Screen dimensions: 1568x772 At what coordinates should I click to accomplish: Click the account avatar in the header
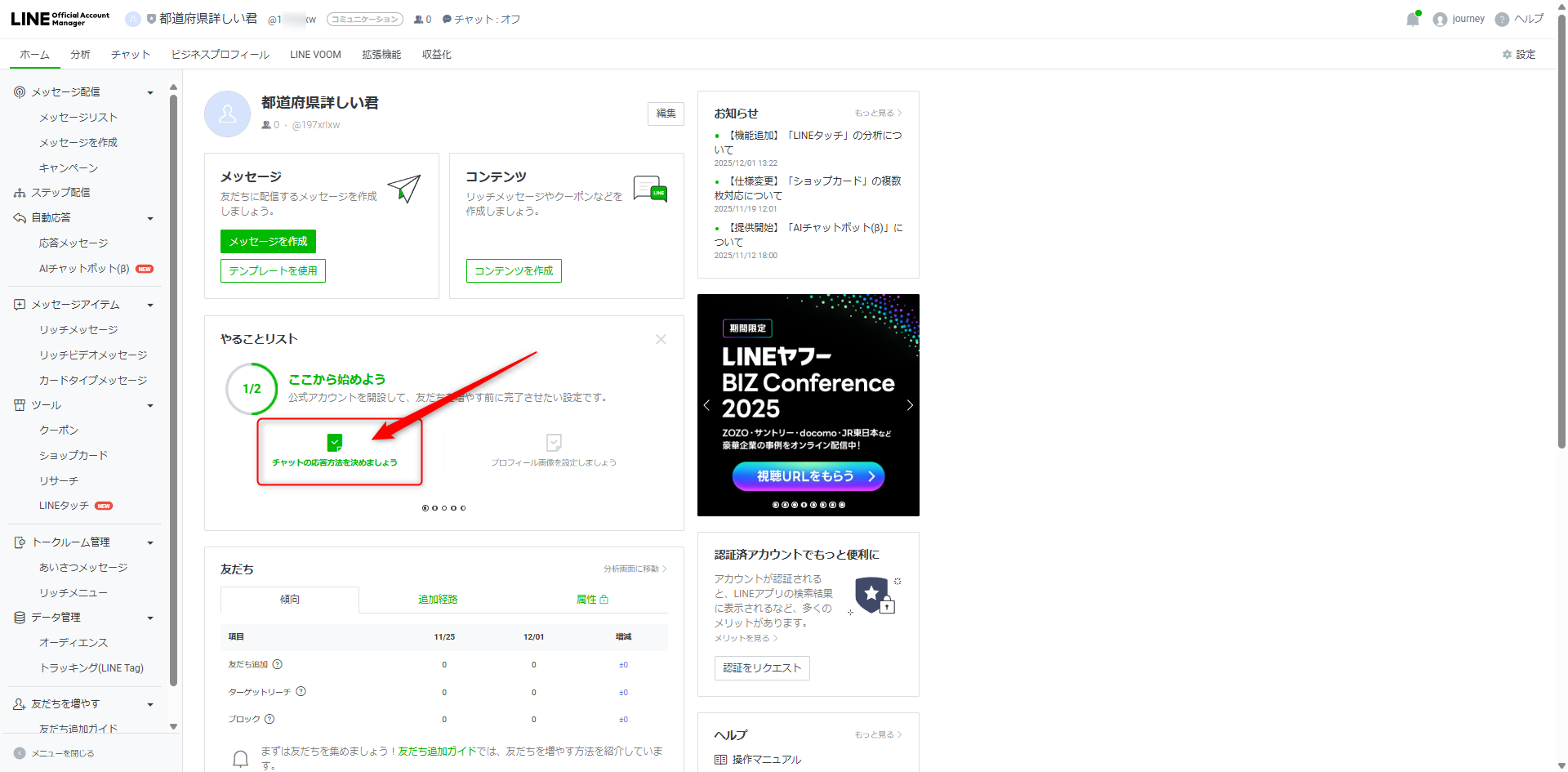pyautogui.click(x=133, y=19)
